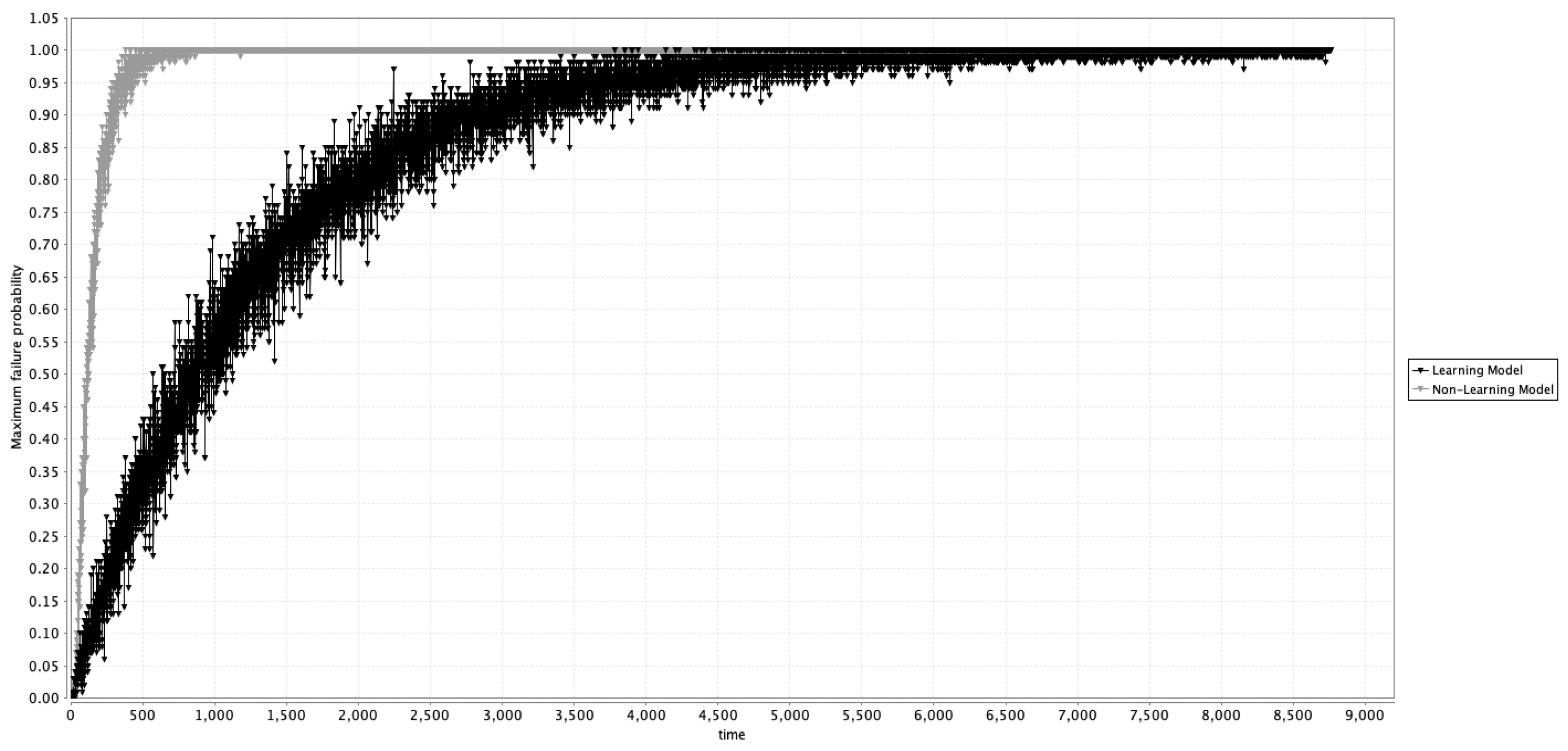Click the 3,500 x-axis tick label
This screenshot has width=1568, height=751.
point(574,715)
